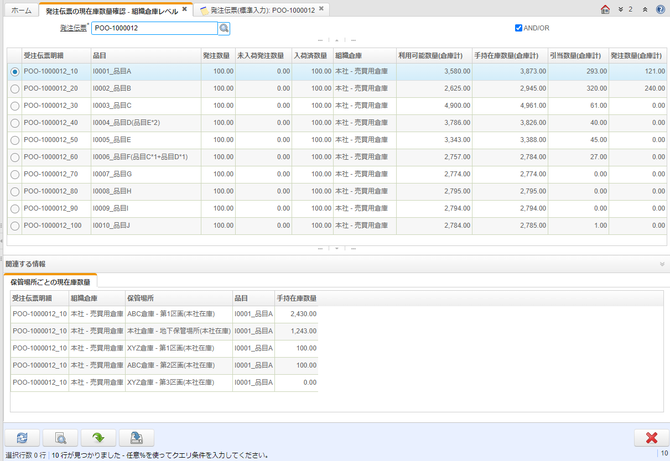Click ABC倉庫 - 第2区画(本社在庫) storage row
This screenshot has width=670, height=461.
pos(164,365)
